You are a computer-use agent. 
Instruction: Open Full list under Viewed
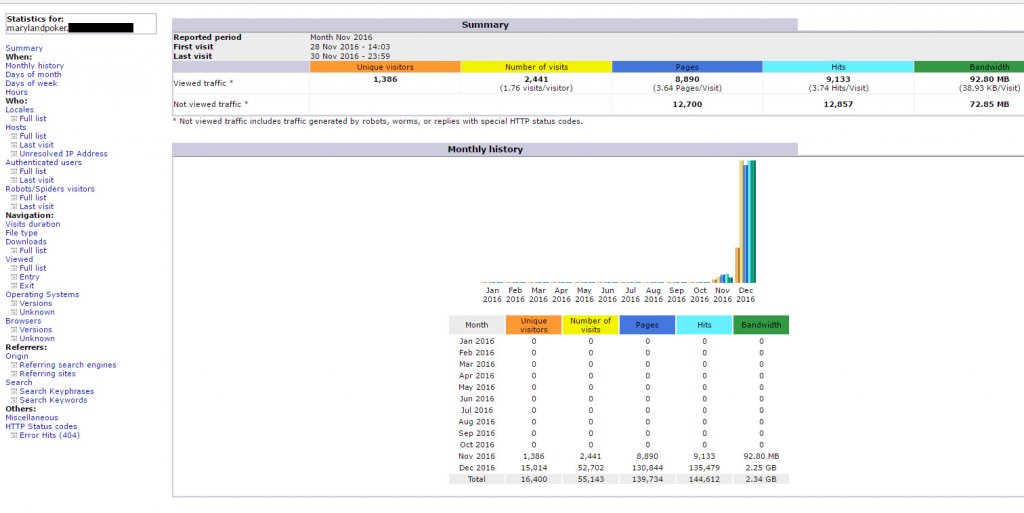33,268
